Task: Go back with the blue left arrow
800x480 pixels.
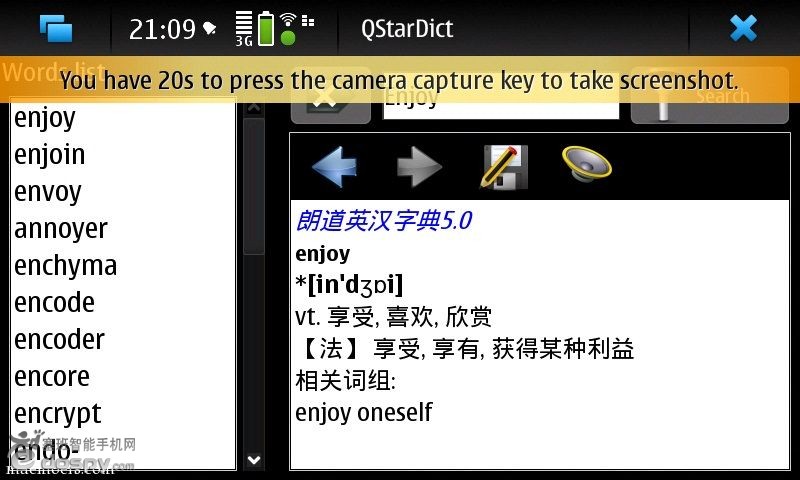Action: click(x=334, y=167)
